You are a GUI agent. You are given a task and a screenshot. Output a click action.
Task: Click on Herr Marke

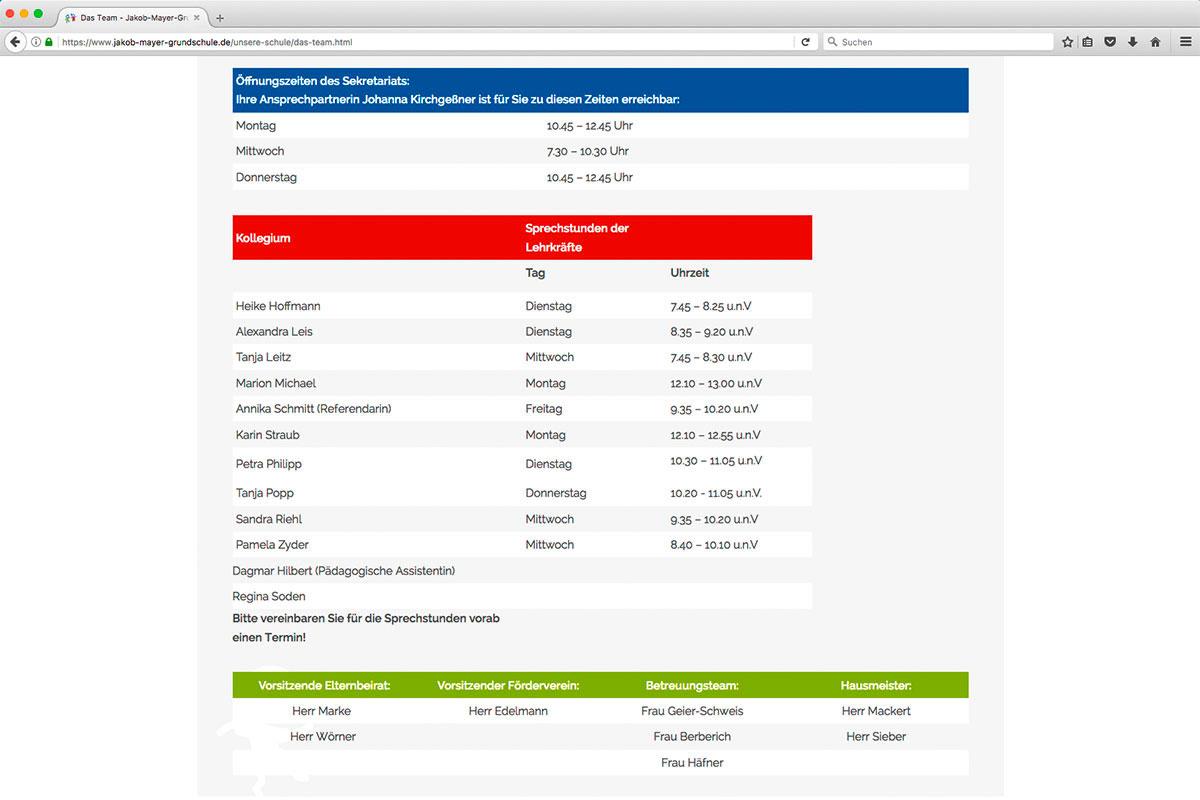click(321, 711)
